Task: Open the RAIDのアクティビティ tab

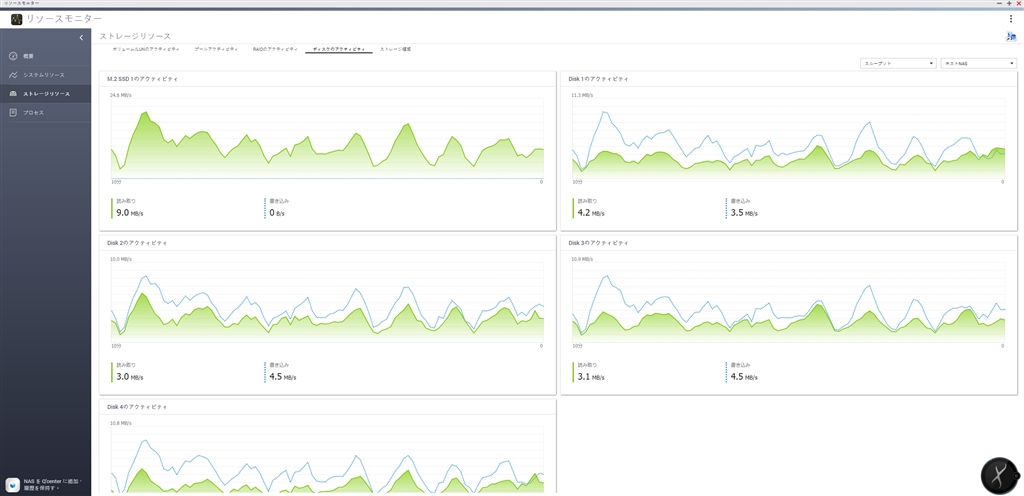Action: tap(275, 49)
